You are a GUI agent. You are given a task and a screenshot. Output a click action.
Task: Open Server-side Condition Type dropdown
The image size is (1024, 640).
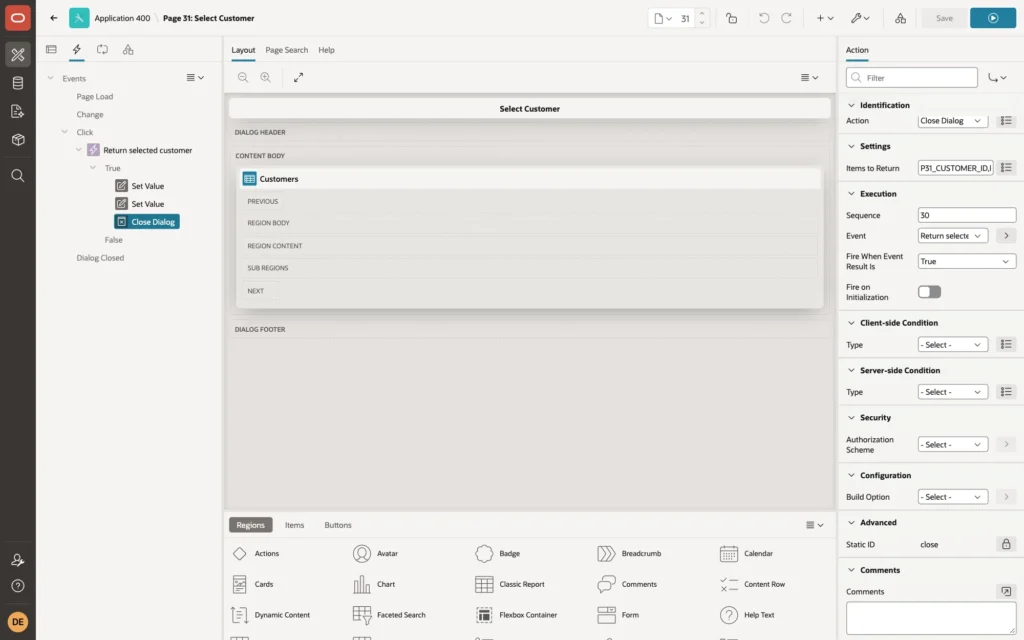(x=952, y=392)
